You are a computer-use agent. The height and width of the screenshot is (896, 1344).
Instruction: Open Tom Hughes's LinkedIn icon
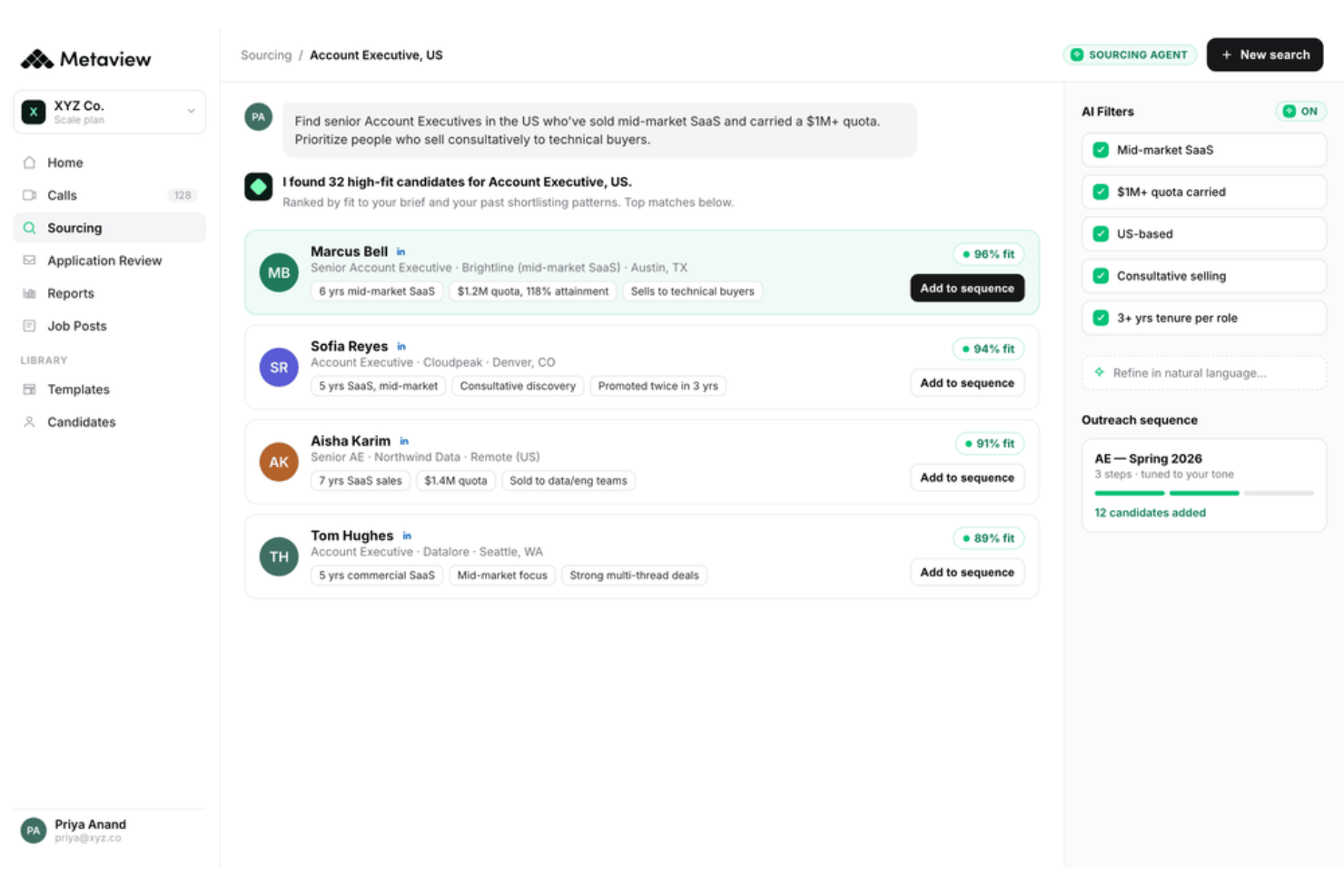click(x=407, y=536)
